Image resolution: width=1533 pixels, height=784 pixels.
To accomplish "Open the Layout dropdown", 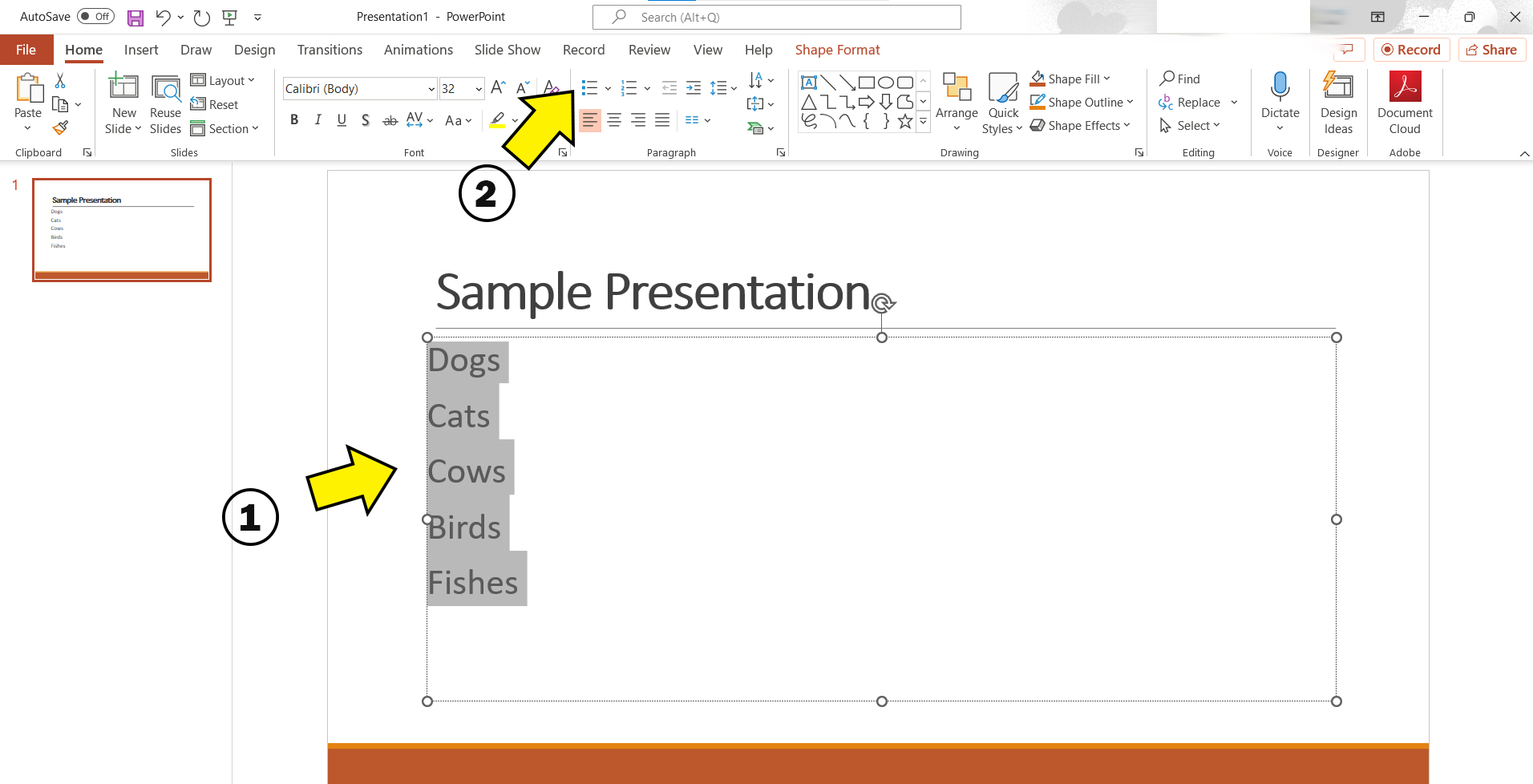I will pos(224,80).
